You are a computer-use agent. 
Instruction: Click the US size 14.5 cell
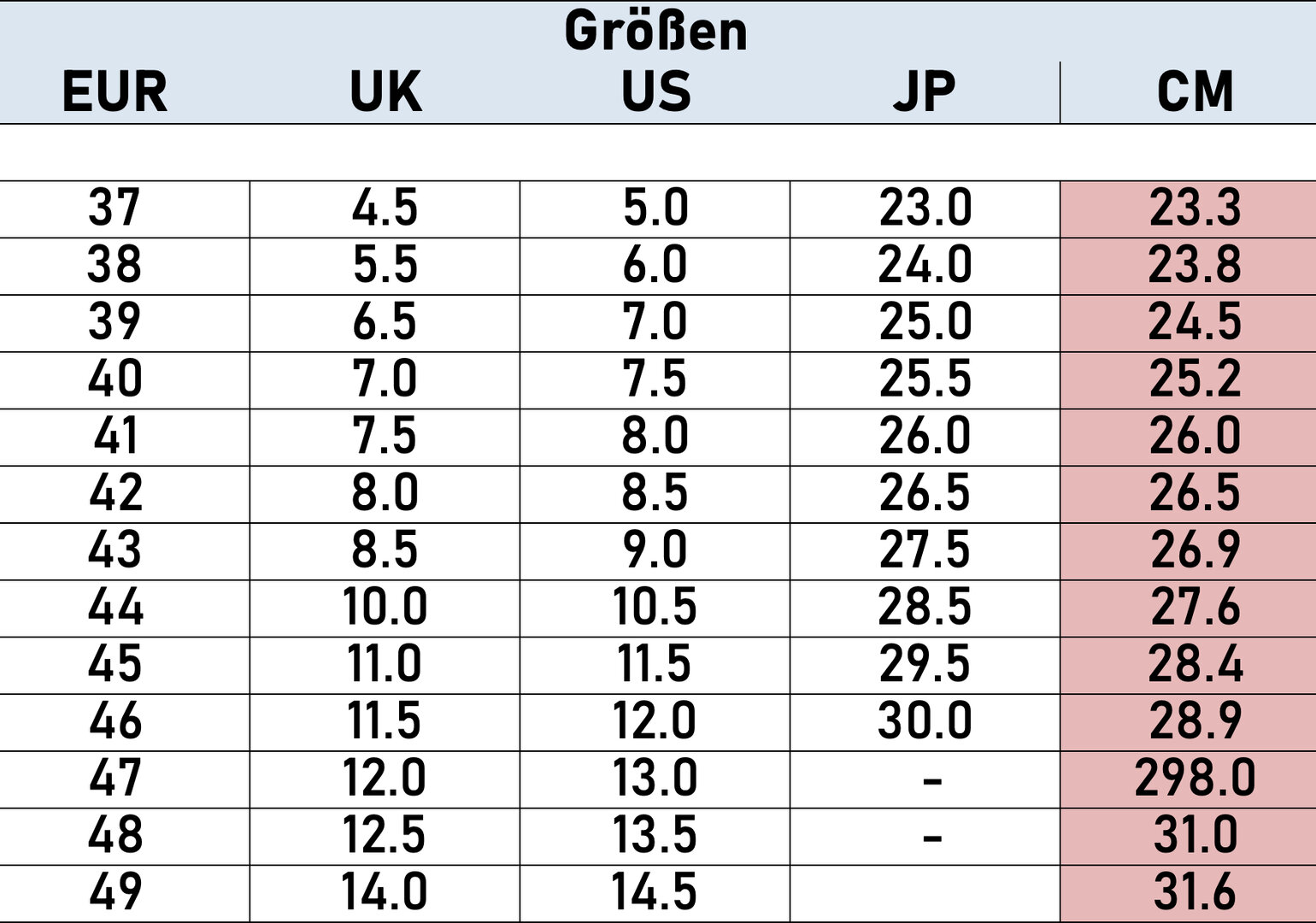(655, 894)
